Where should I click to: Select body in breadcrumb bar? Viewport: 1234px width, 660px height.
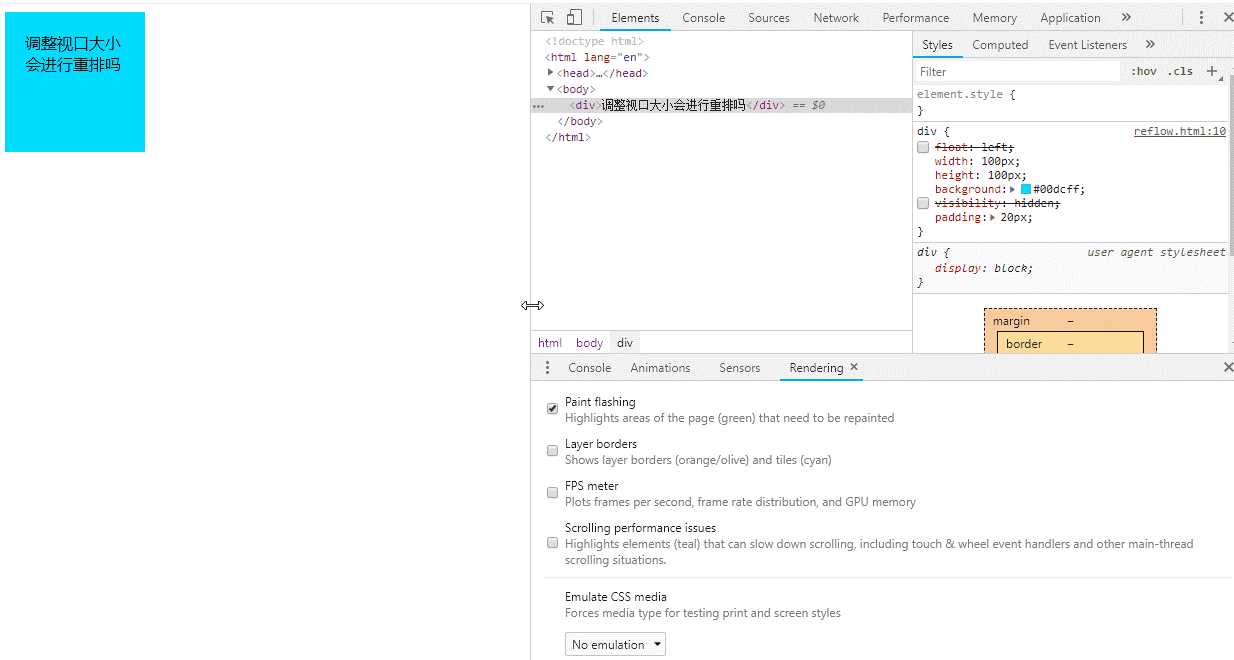point(589,342)
